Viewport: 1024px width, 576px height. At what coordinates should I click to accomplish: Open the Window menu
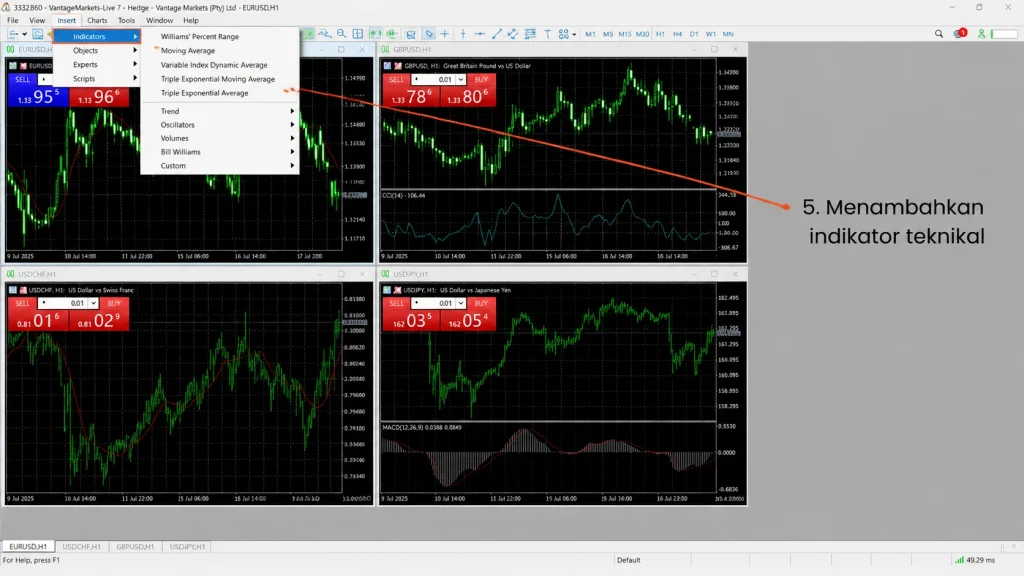point(159,20)
